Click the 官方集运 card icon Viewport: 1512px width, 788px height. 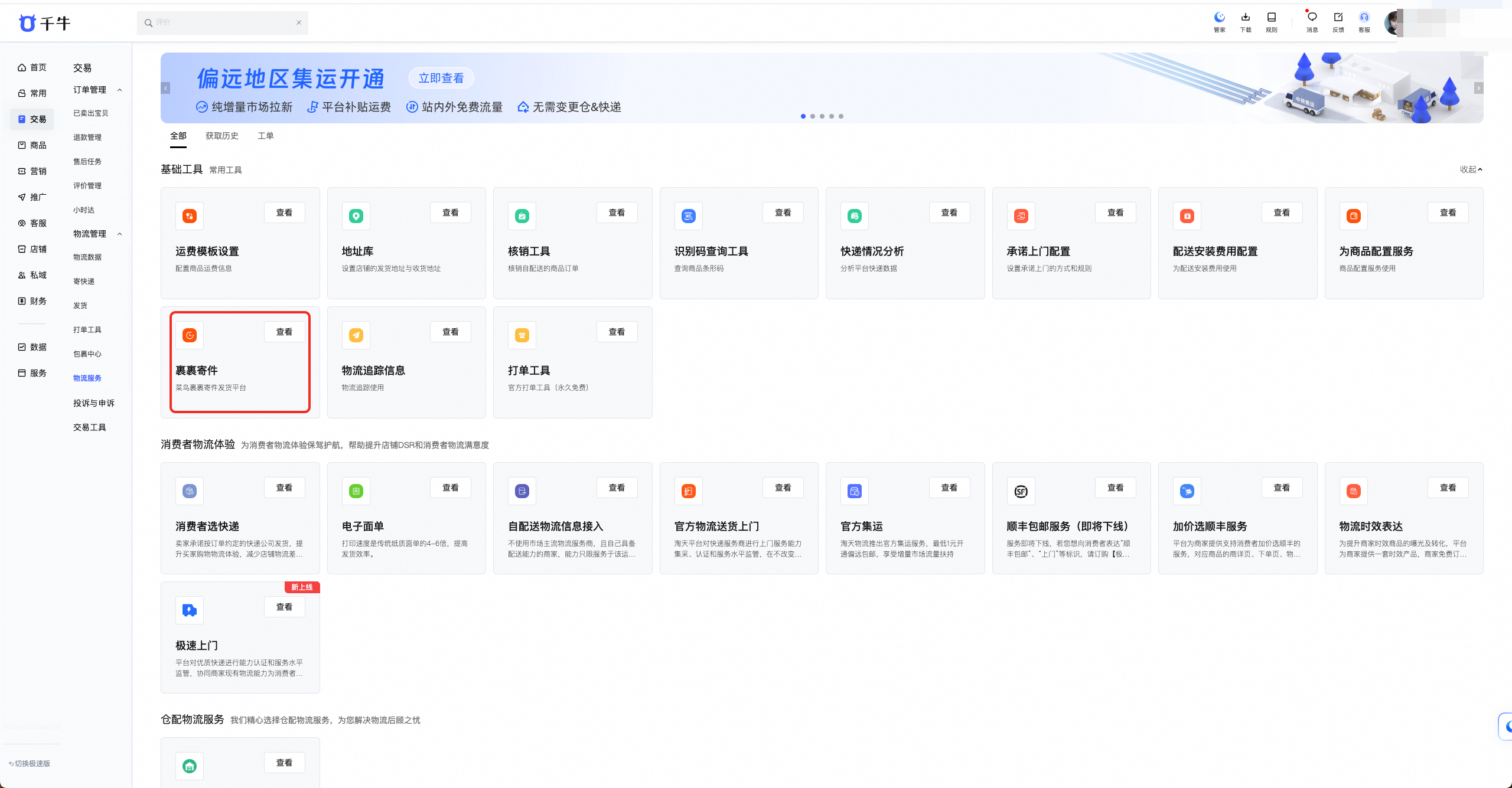coord(855,491)
